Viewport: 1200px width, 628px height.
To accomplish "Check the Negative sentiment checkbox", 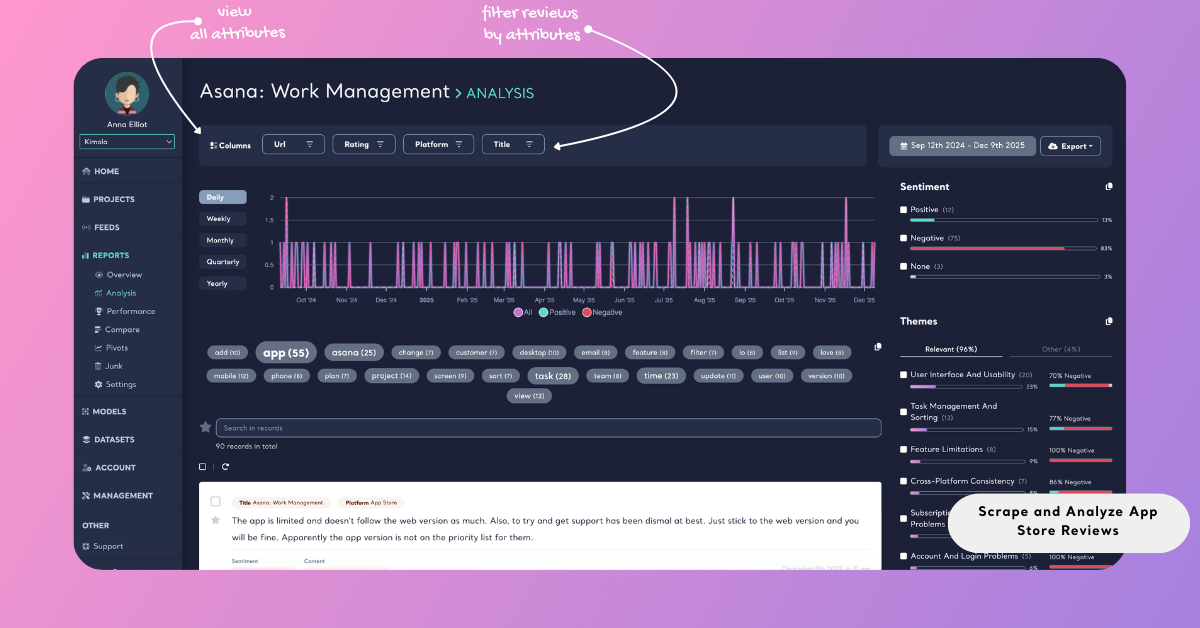I will pos(904,238).
